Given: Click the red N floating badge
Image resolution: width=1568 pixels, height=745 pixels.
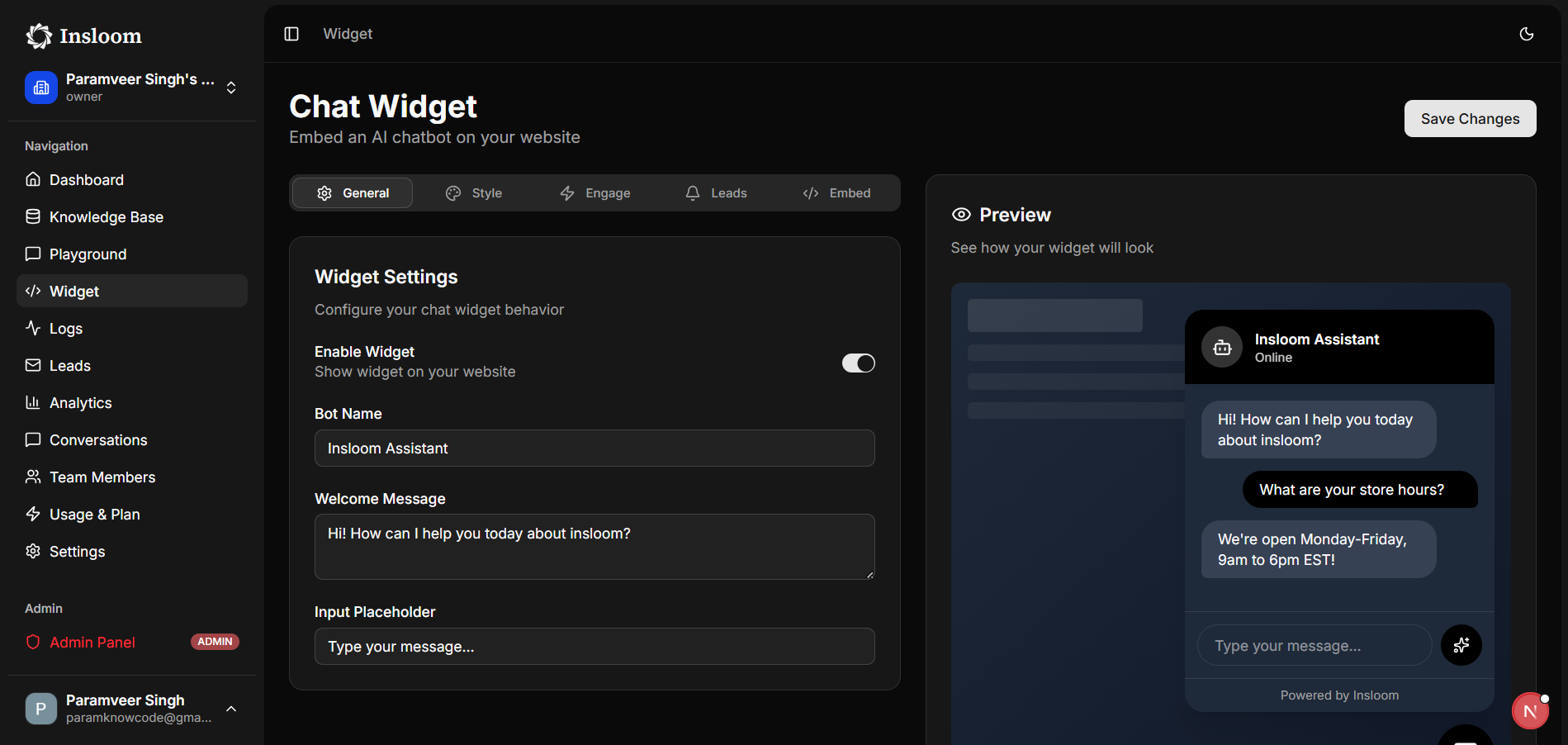Looking at the screenshot, I should pos(1530,711).
